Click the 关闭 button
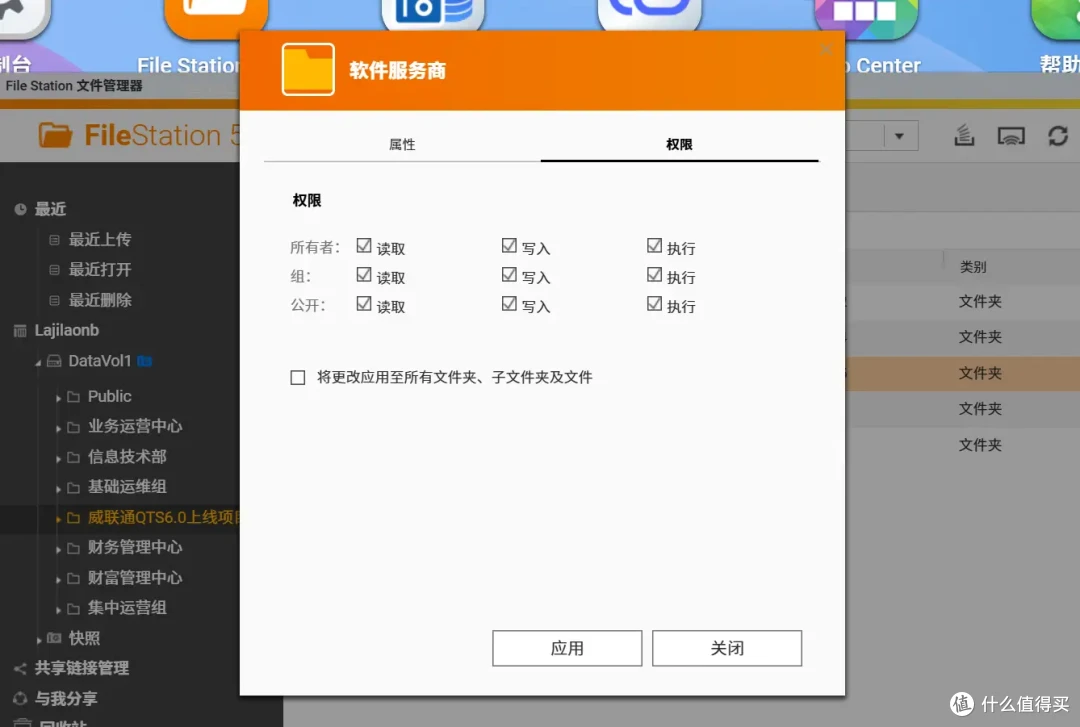1080x727 pixels. click(727, 648)
